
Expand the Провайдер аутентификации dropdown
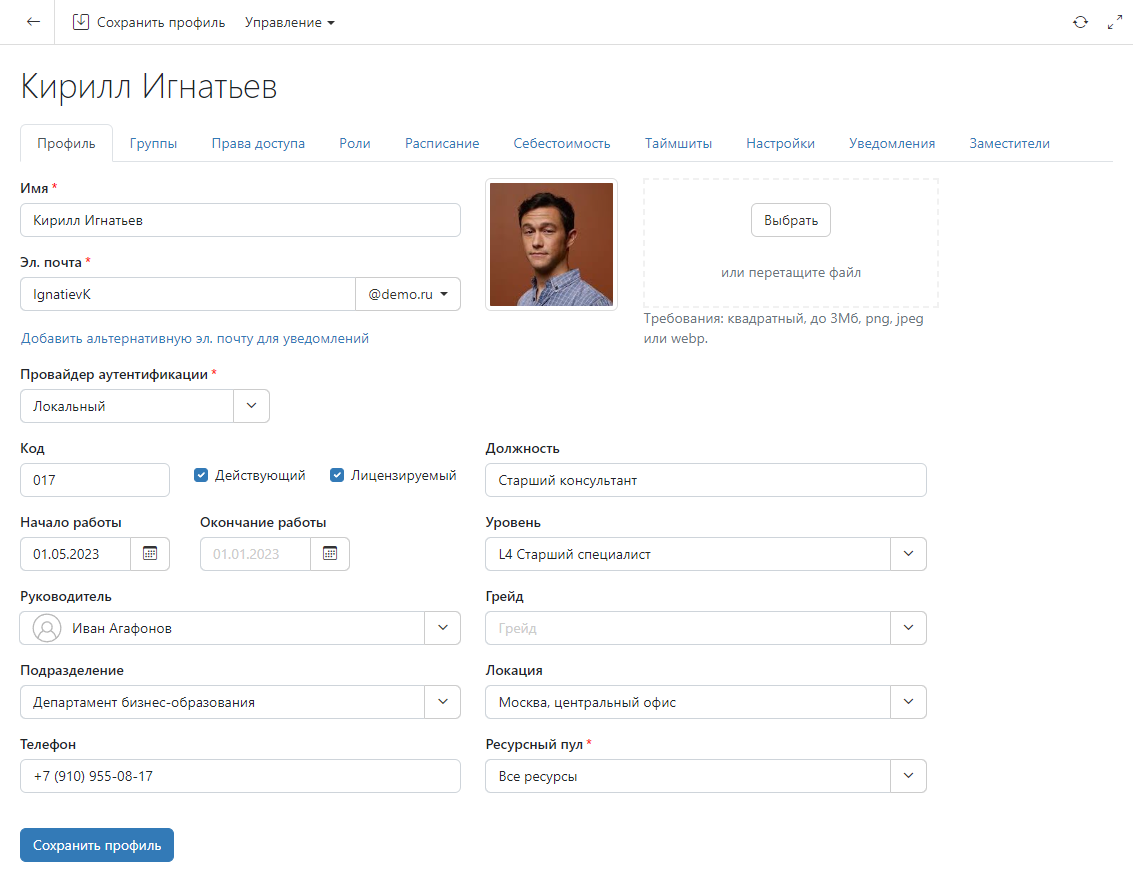pos(251,406)
